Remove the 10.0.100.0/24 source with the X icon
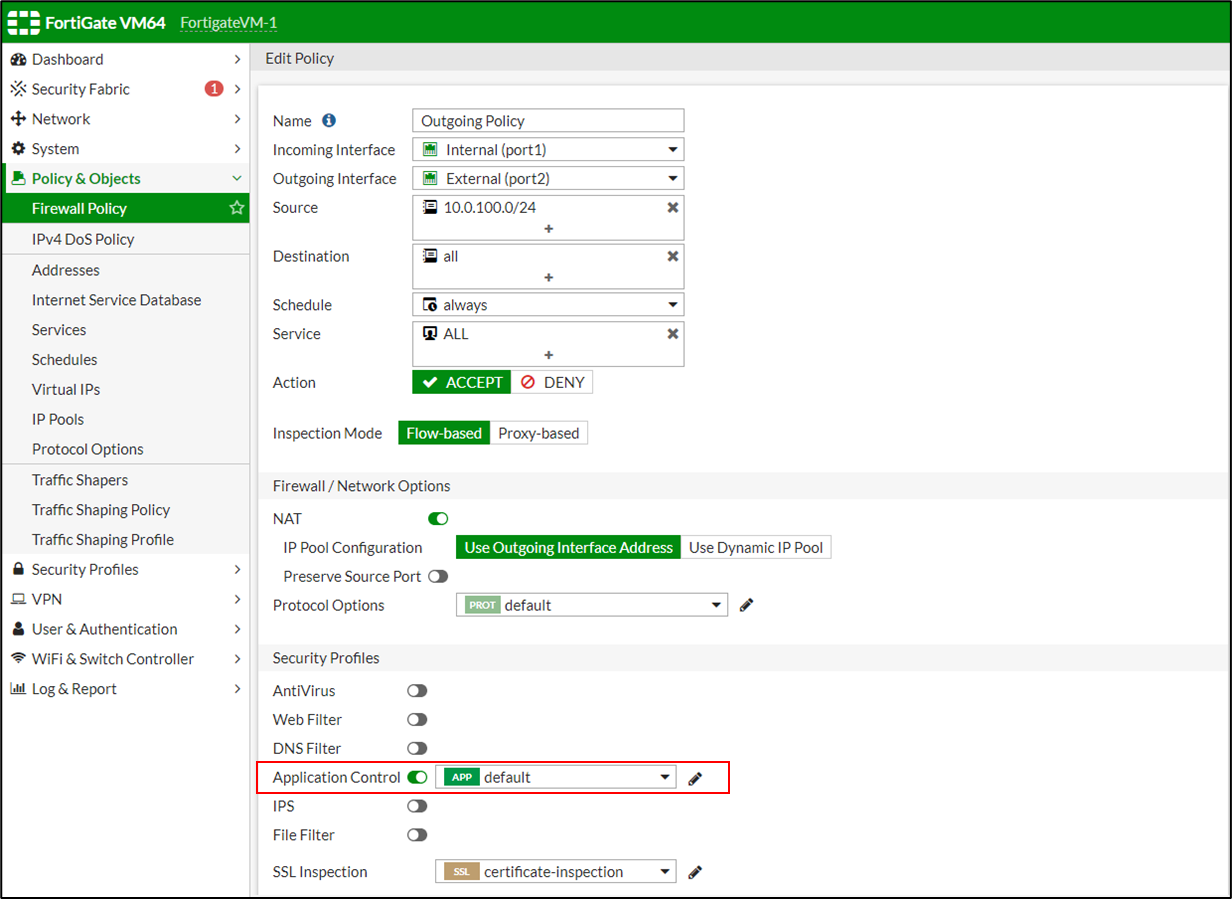Viewport: 1232px width, 899px height. pos(672,208)
